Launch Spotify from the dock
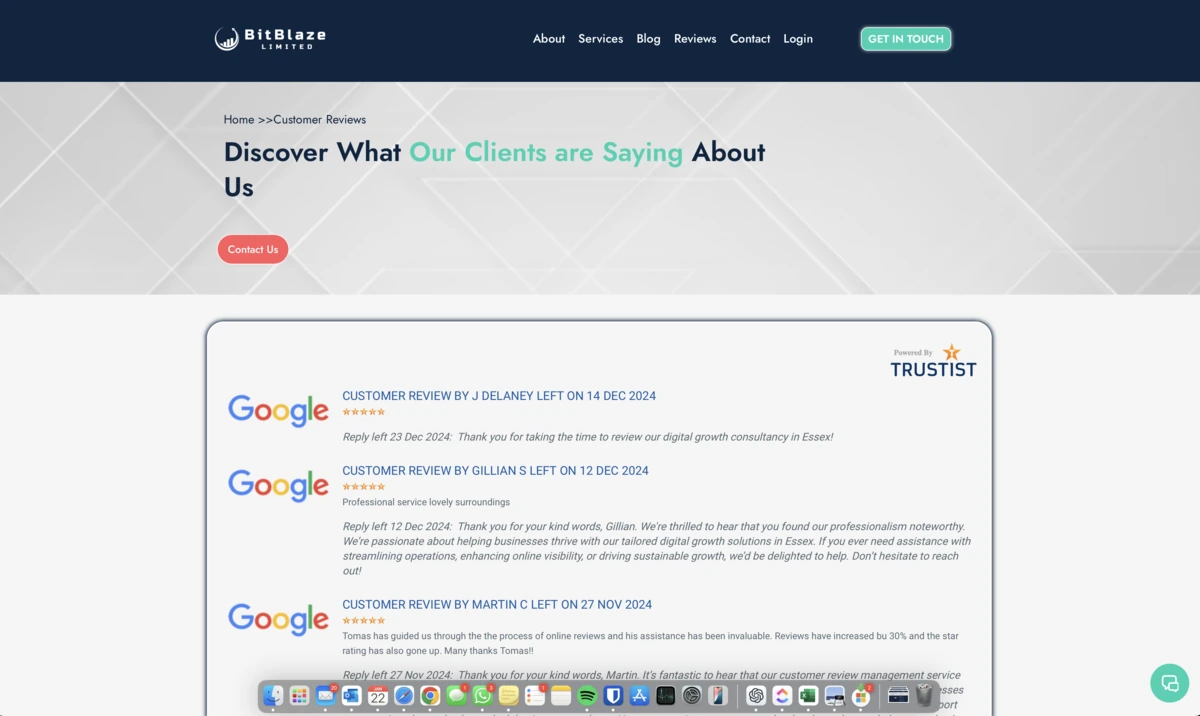Viewport: 1200px width, 716px height. 586,695
